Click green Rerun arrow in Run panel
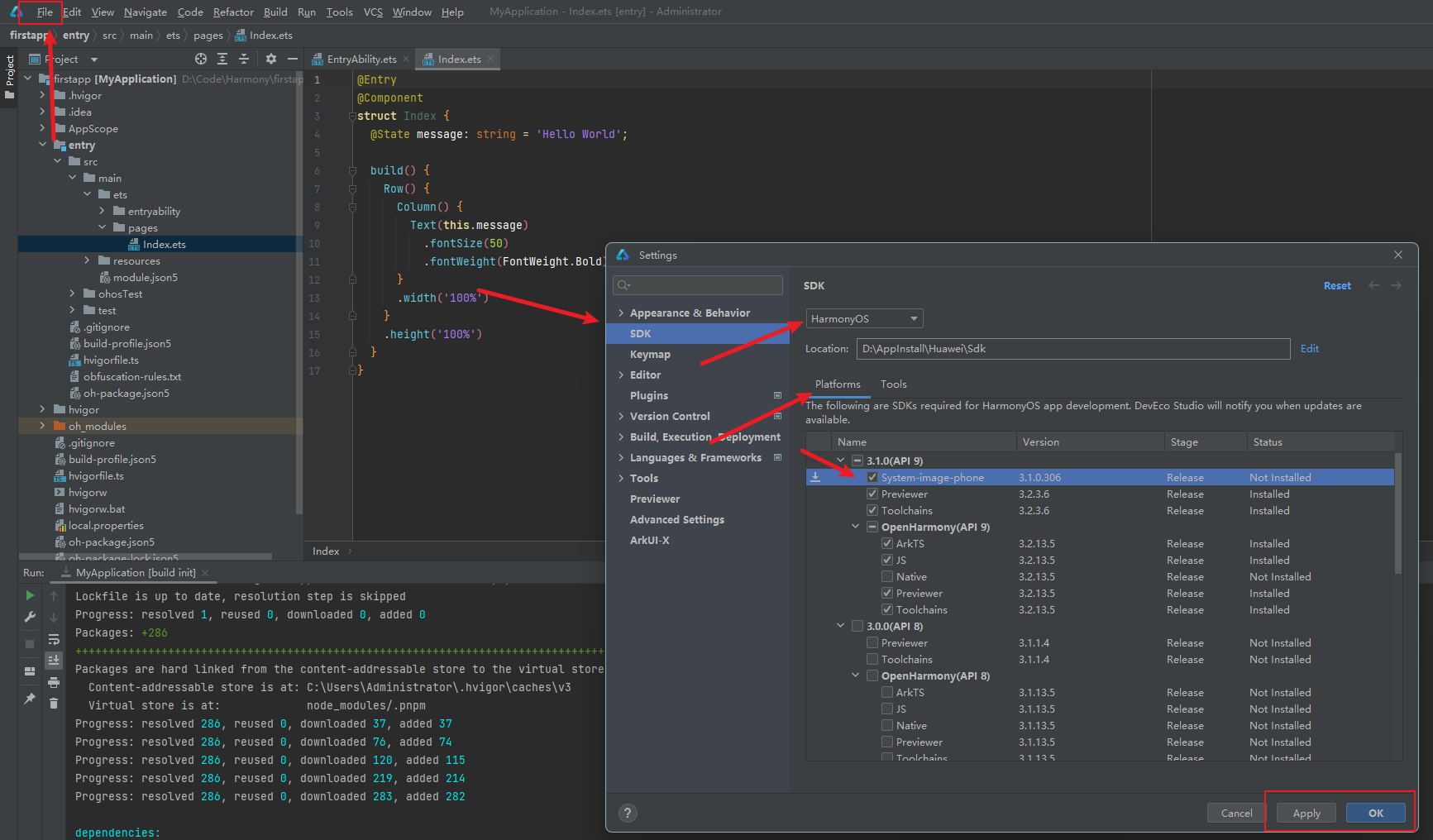Viewport: 1433px width, 840px height. (x=30, y=595)
